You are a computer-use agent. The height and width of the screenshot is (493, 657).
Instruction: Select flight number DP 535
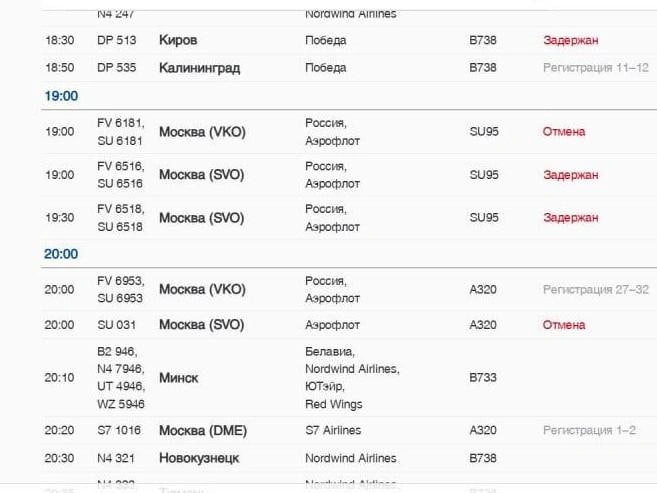pos(116,68)
